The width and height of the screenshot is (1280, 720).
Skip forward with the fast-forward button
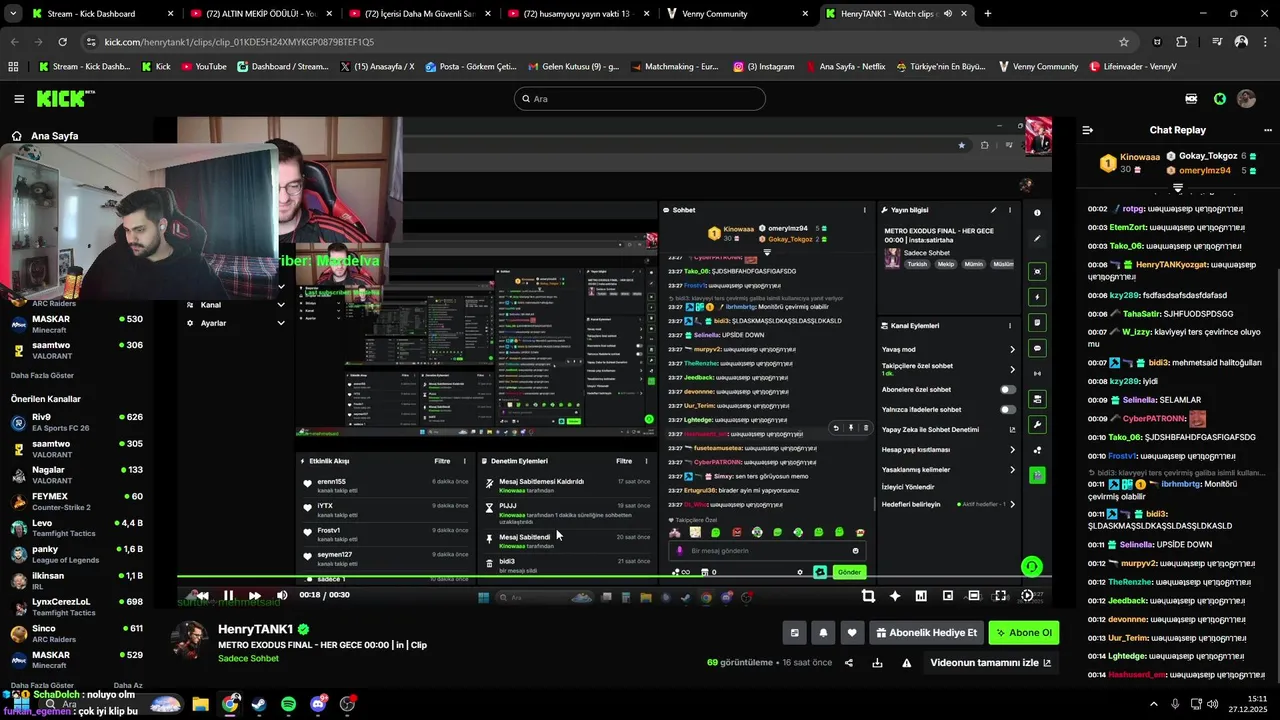click(x=255, y=595)
